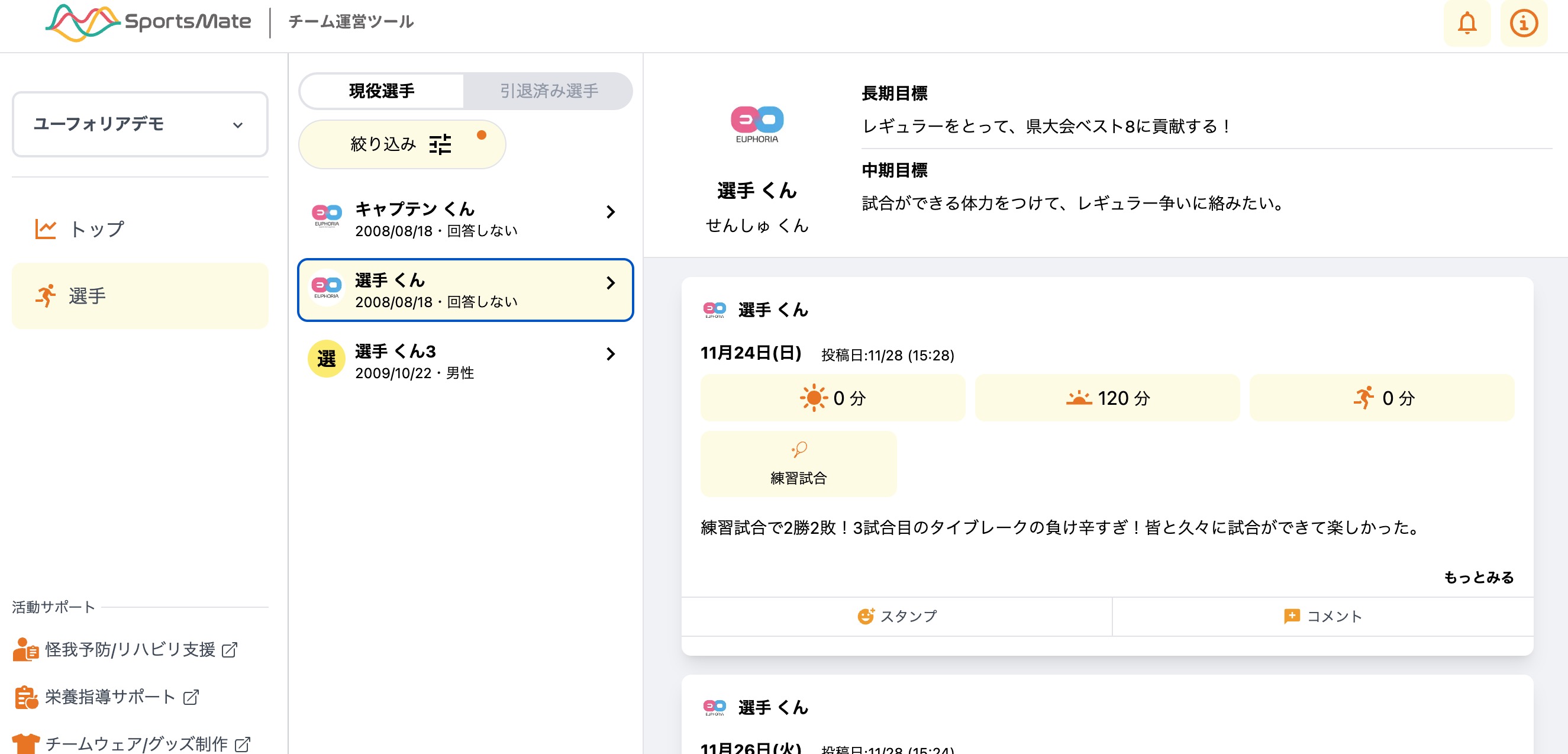Click 選手 くん name in first post
1568x754 pixels.
click(773, 310)
